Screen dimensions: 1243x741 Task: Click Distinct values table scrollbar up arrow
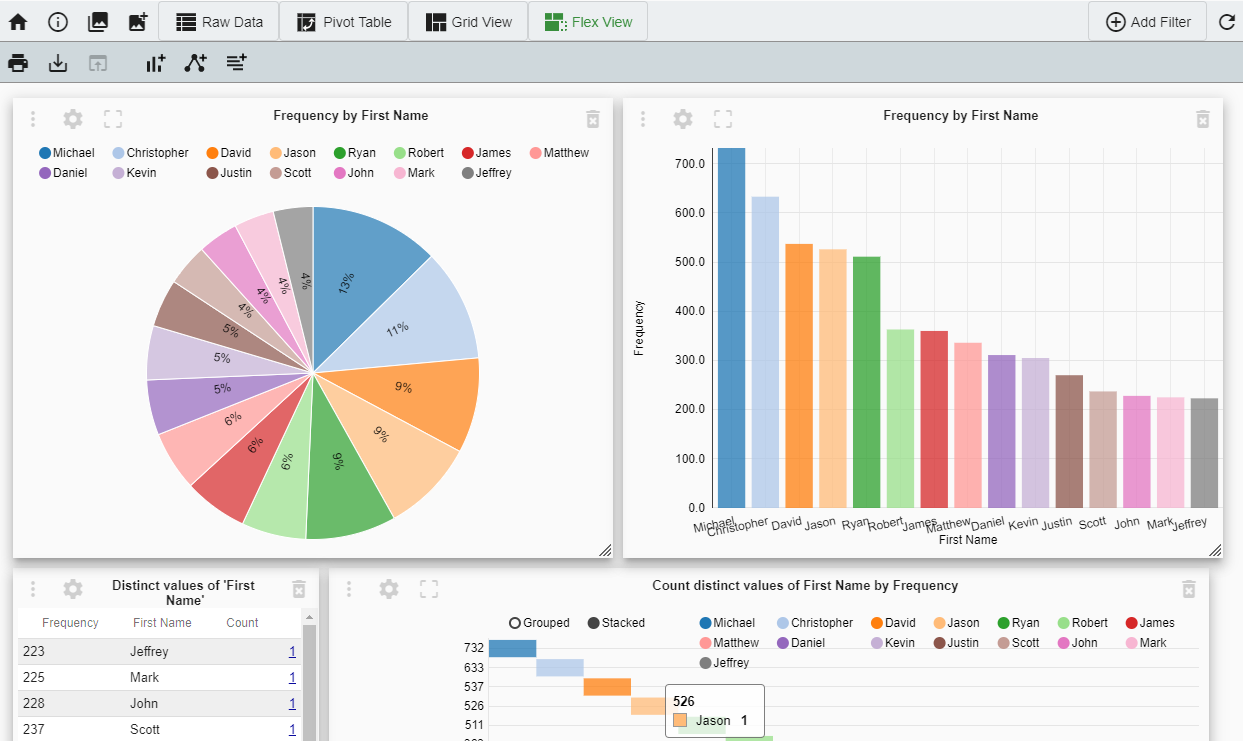(310, 618)
